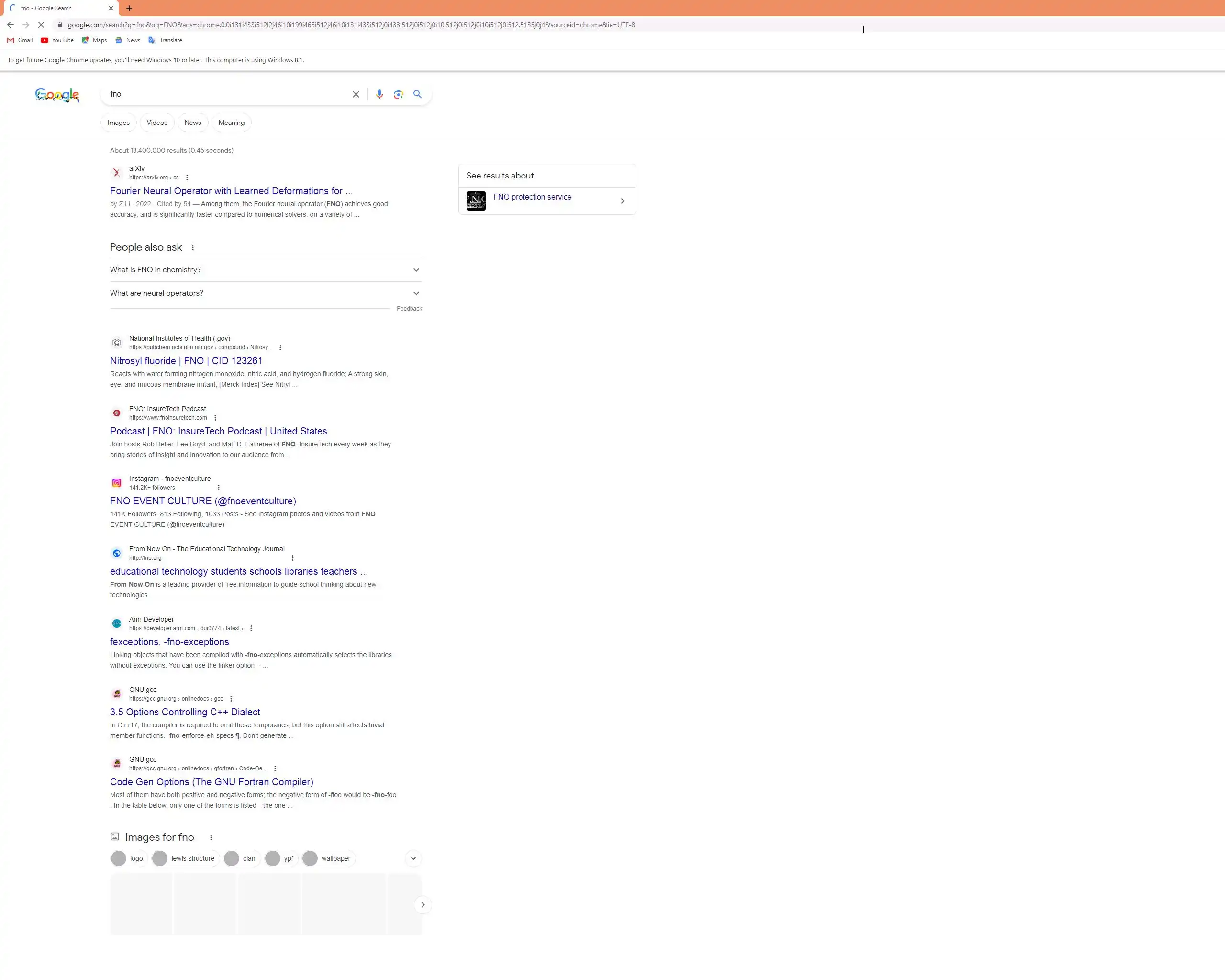The image size is (1225, 980).
Task: Open Gmail bookmark in bookmarks bar
Action: [x=20, y=40]
